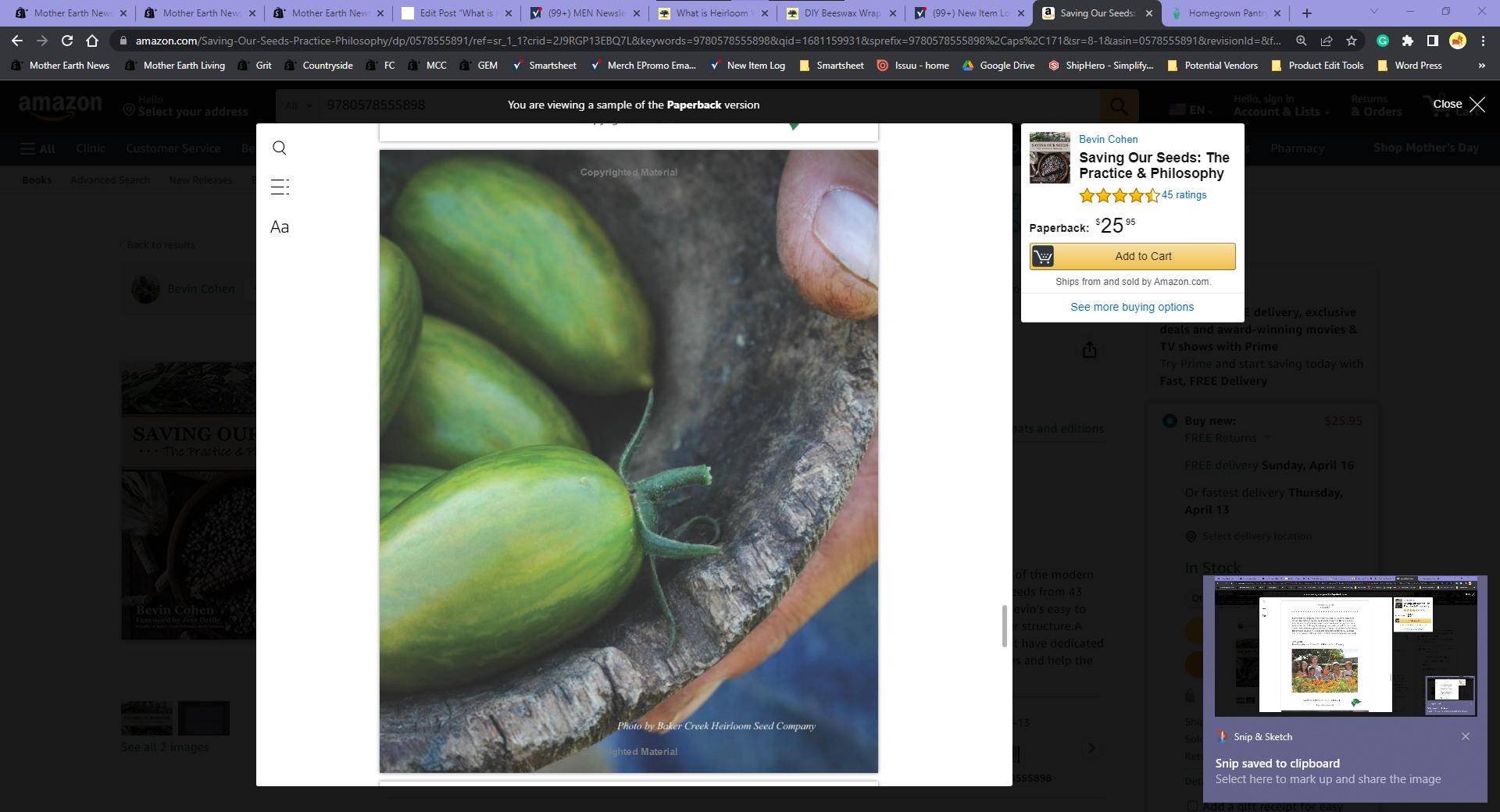1500x812 pixels.
Task: Open the Mother Earth News bookmark
Action: point(61,66)
